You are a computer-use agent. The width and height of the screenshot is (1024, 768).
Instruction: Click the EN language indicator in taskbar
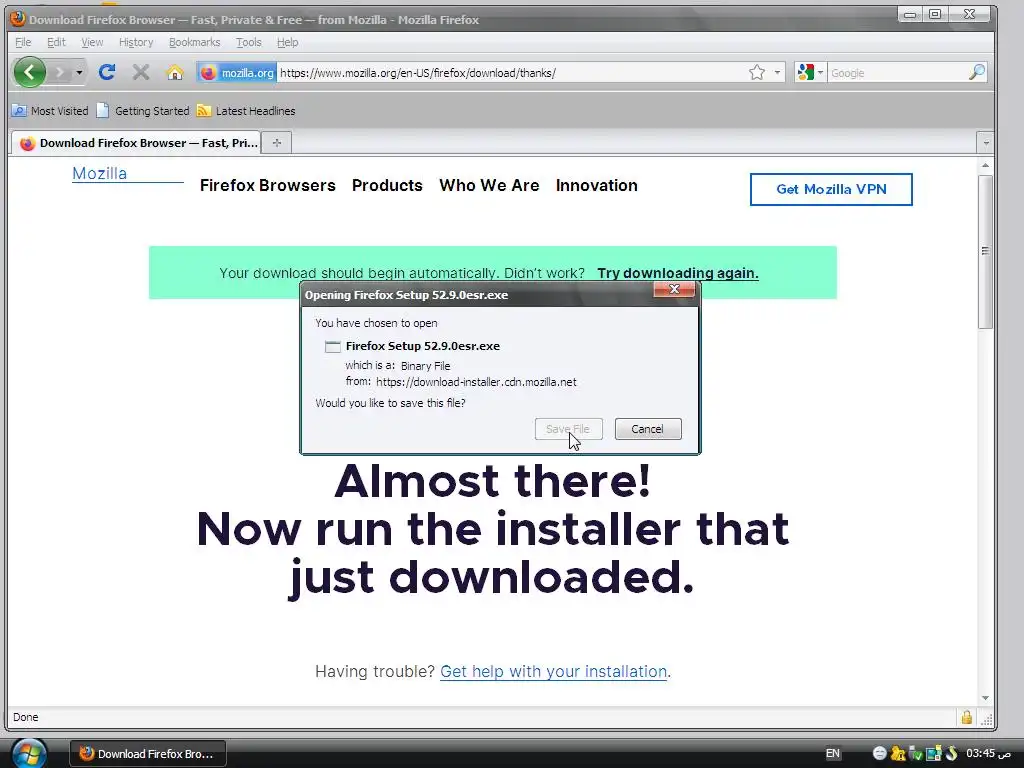[x=833, y=754]
